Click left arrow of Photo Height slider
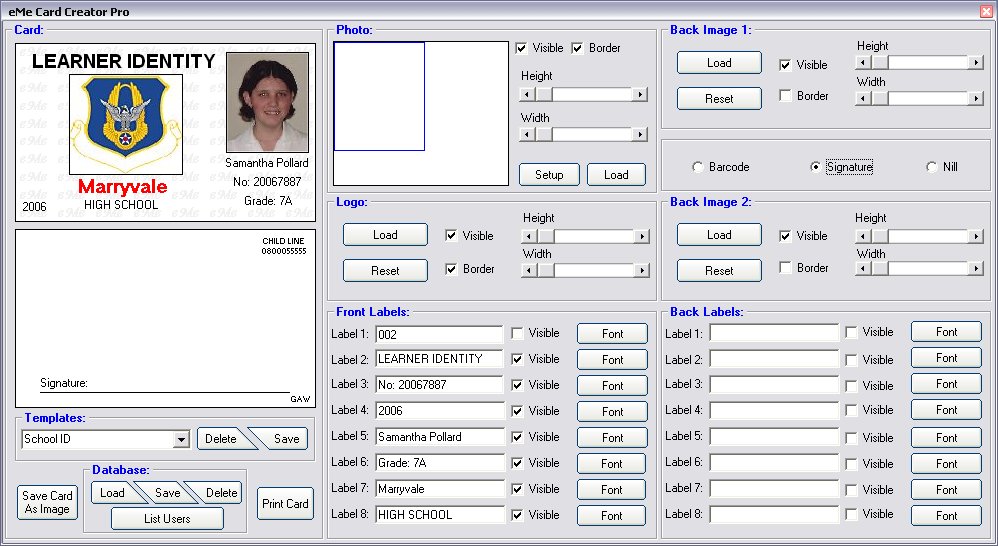 tap(526, 94)
